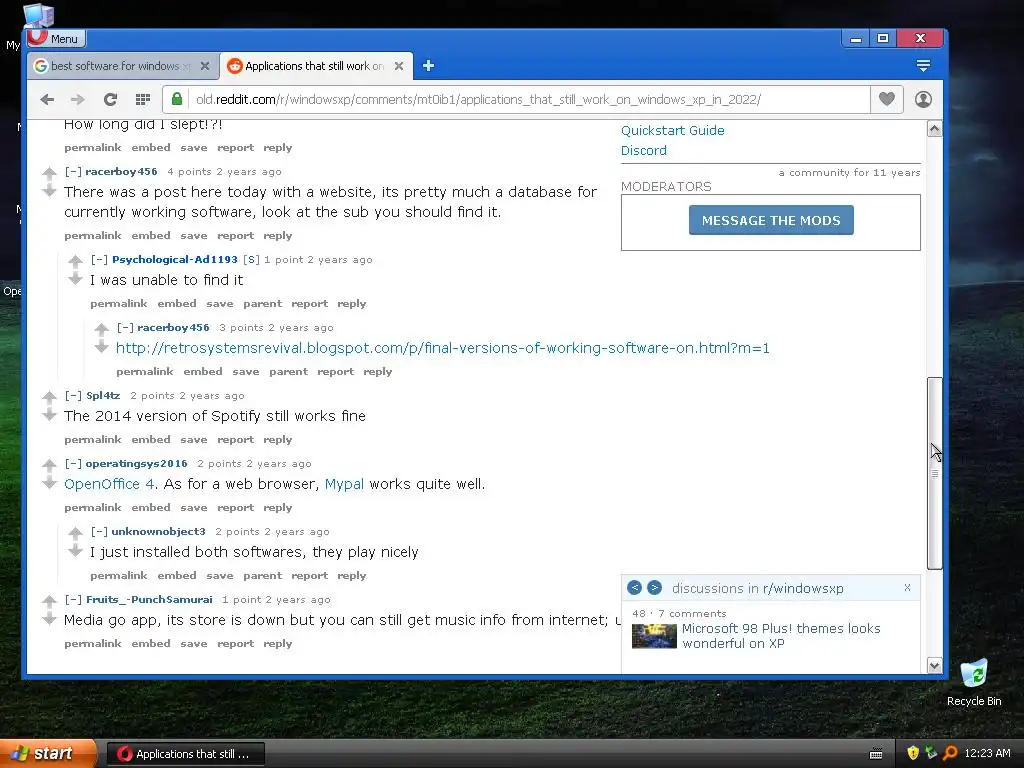Viewport: 1024px width, 768px height.
Task: Collapse unknownobject3's comment
Action: click(x=99, y=531)
